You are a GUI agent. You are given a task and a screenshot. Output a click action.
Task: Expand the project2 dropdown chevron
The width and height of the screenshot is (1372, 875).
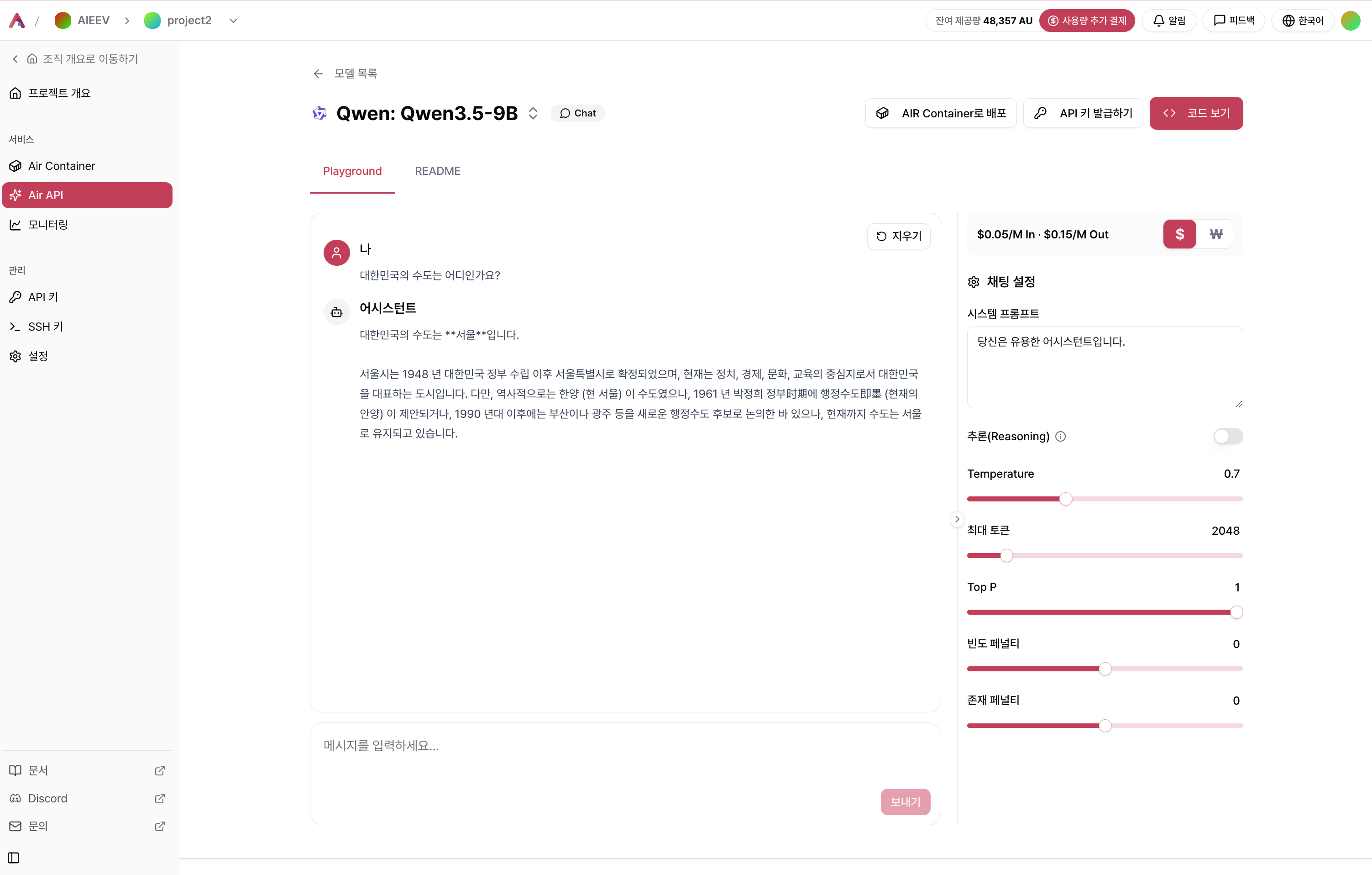pos(233,21)
